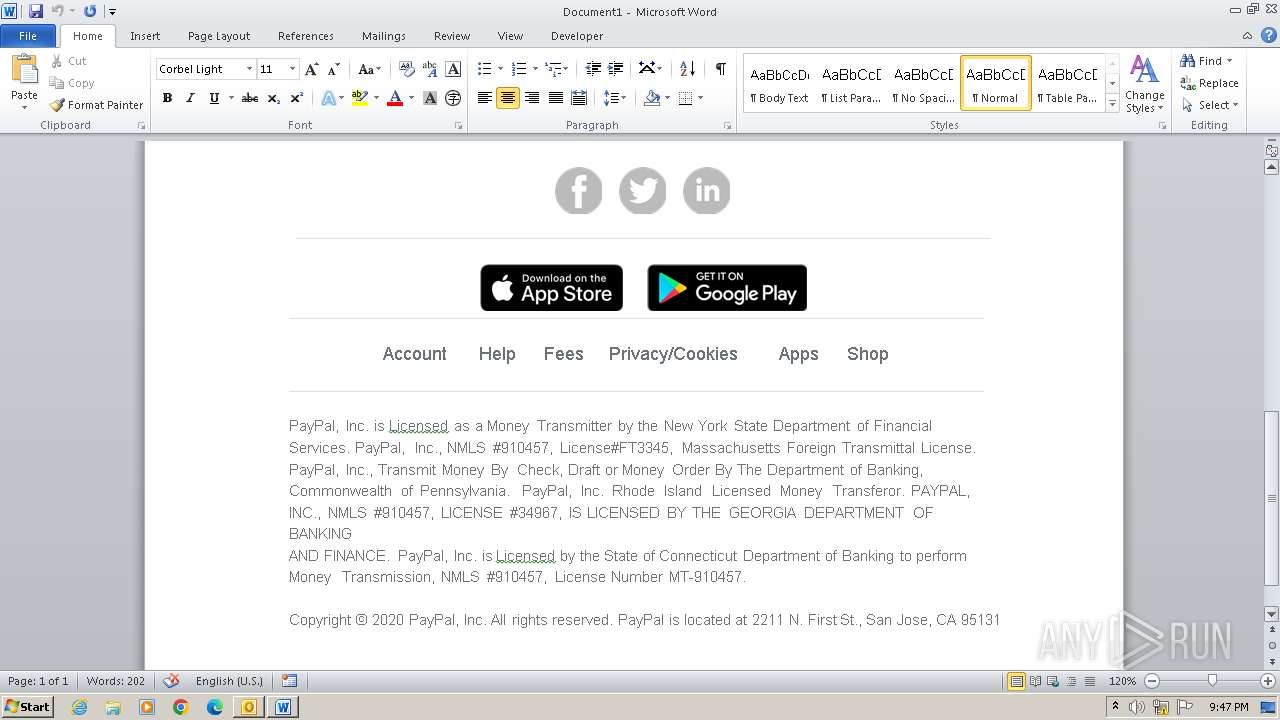Open Chrome from the taskbar

(180, 707)
